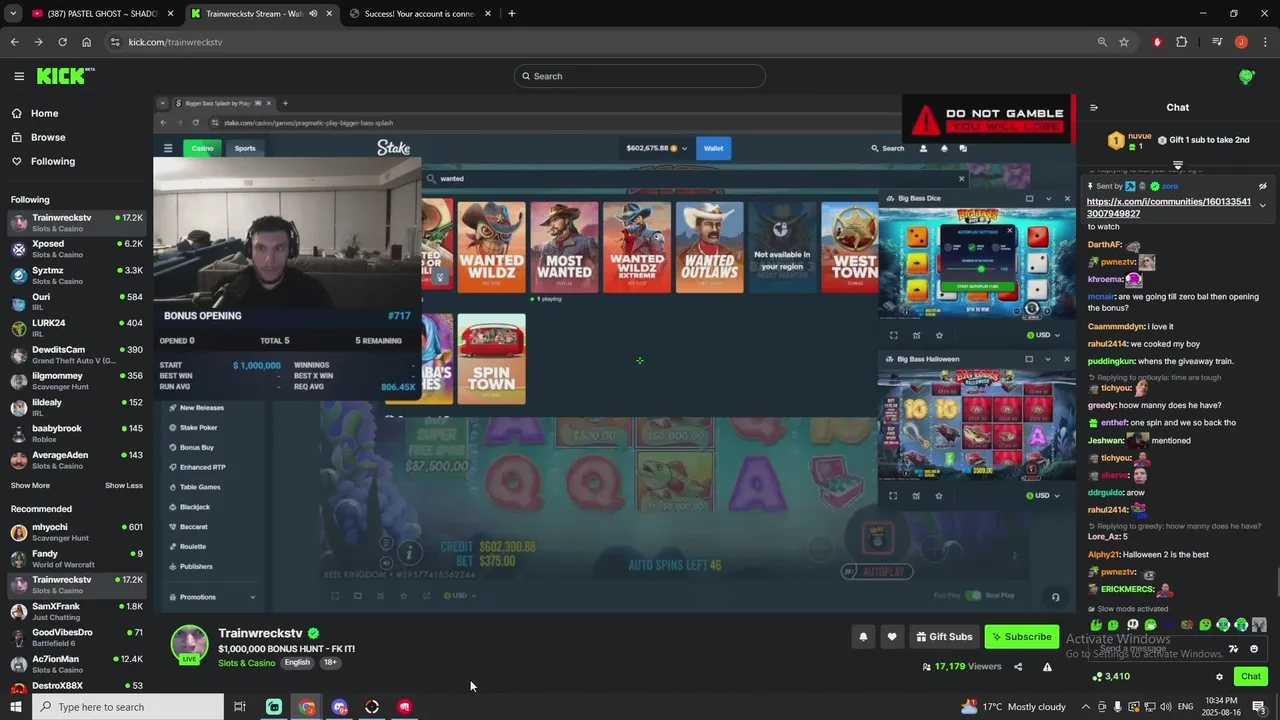Click the Windows taskbar search box
Image resolution: width=1280 pixels, height=720 pixels.
pos(128,707)
